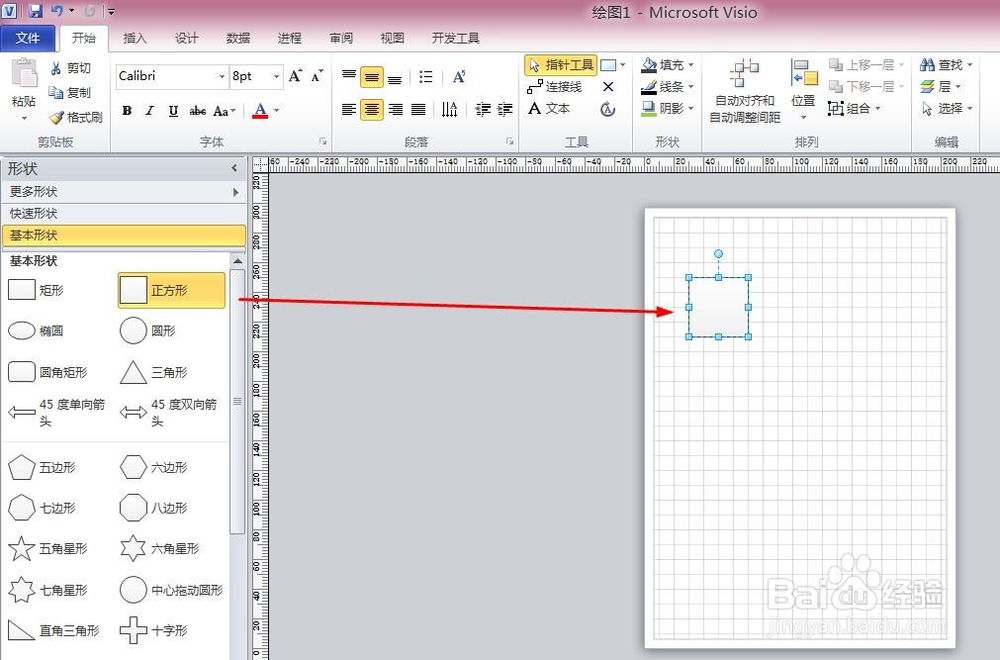Toggle middle vertical alignment
This screenshot has width=1000, height=660.
pyautogui.click(x=372, y=77)
